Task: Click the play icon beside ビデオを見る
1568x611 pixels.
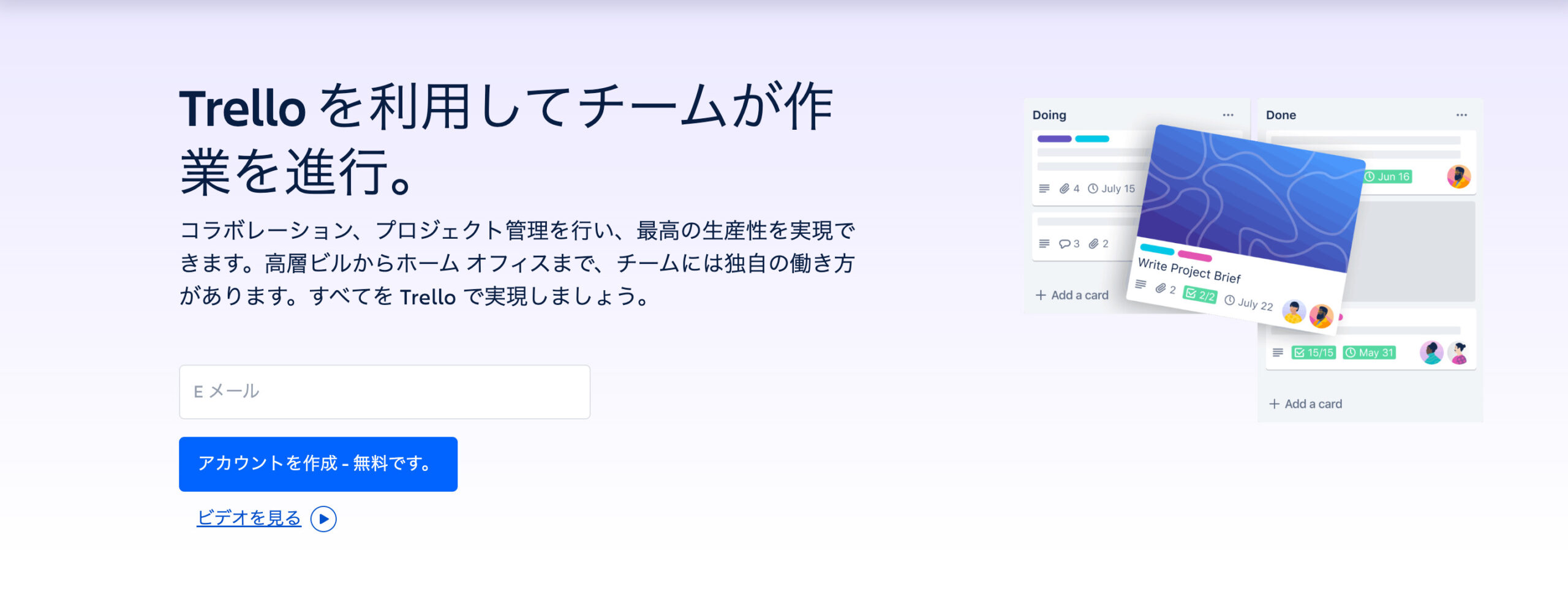Action: pos(323,519)
